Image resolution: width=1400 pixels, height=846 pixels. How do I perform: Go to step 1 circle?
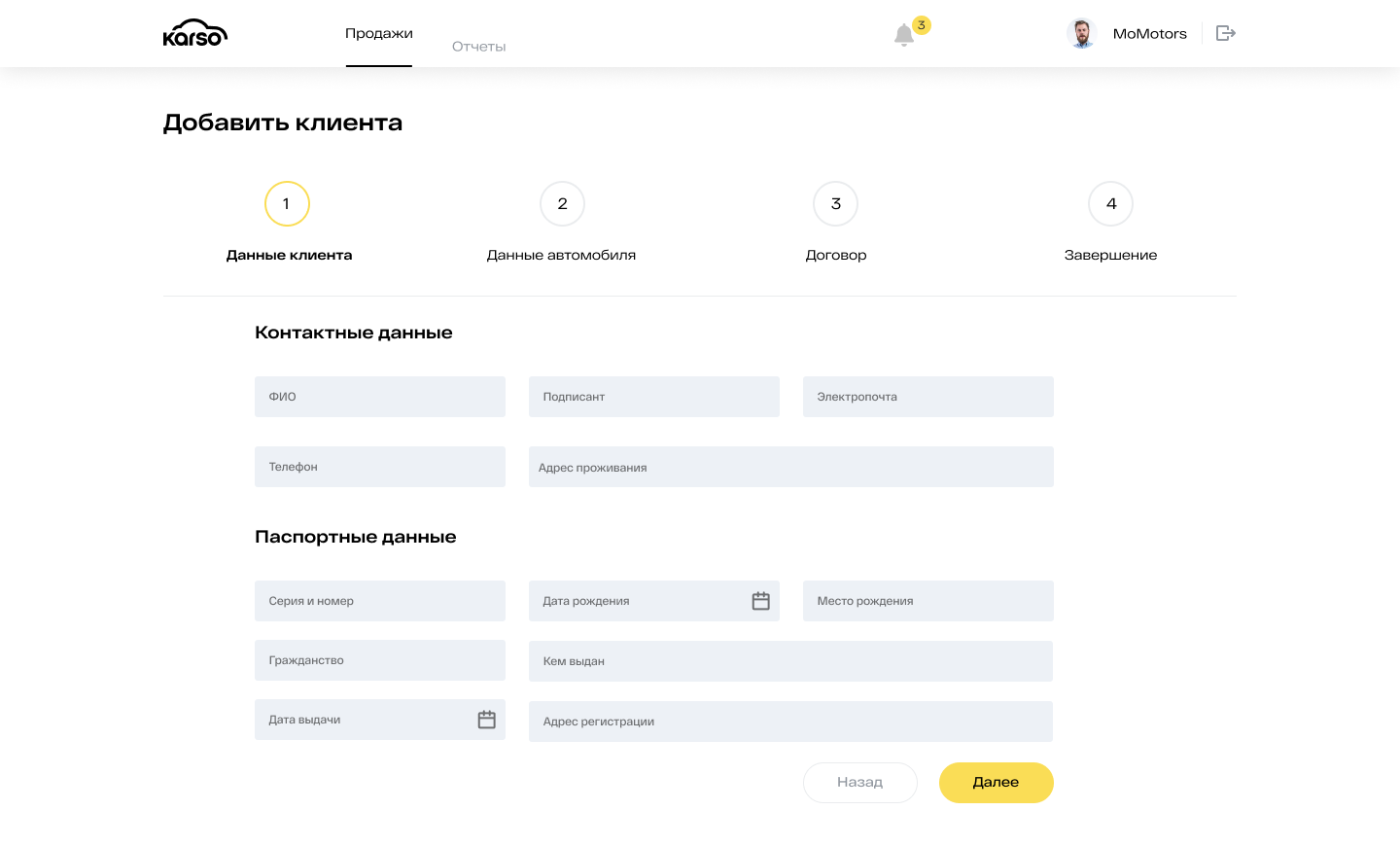(x=287, y=204)
